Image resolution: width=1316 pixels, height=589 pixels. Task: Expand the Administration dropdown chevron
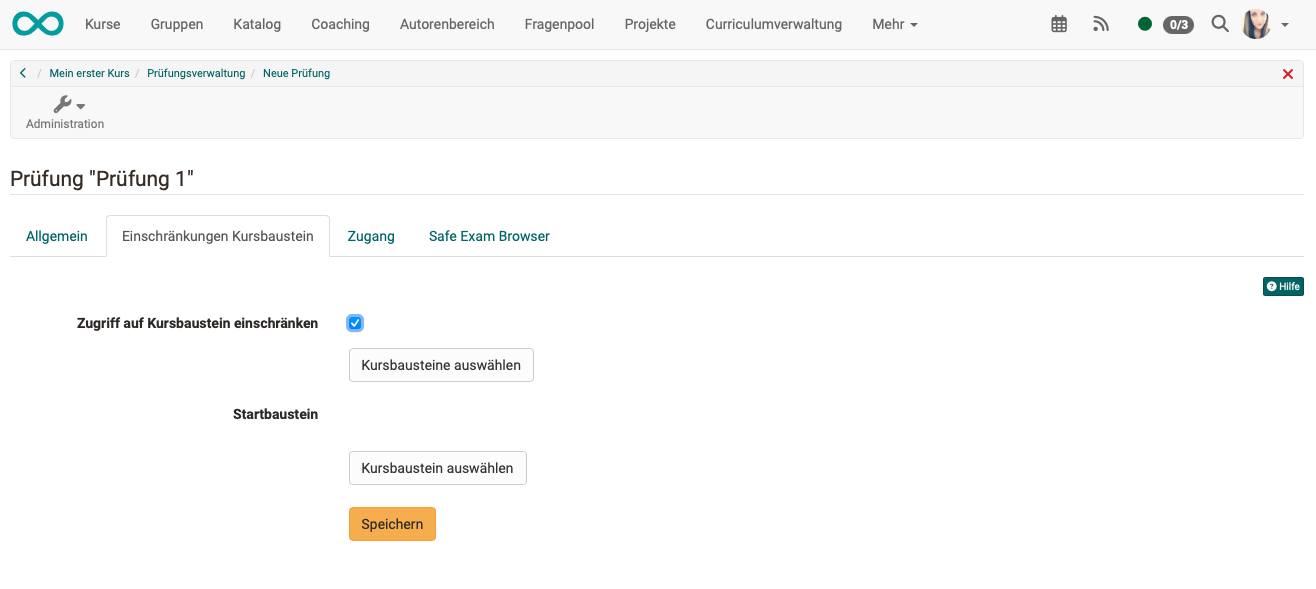coord(81,104)
